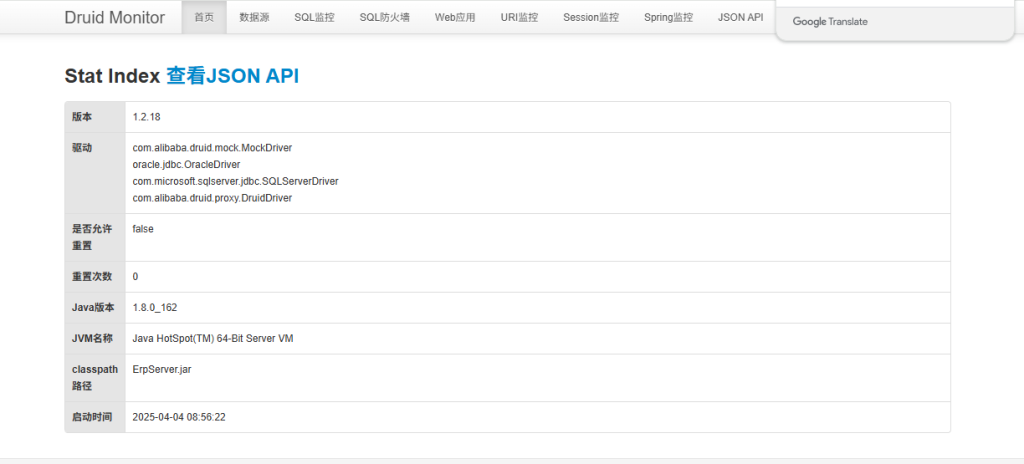Click the 查看JSON API heading link

click(x=232, y=76)
